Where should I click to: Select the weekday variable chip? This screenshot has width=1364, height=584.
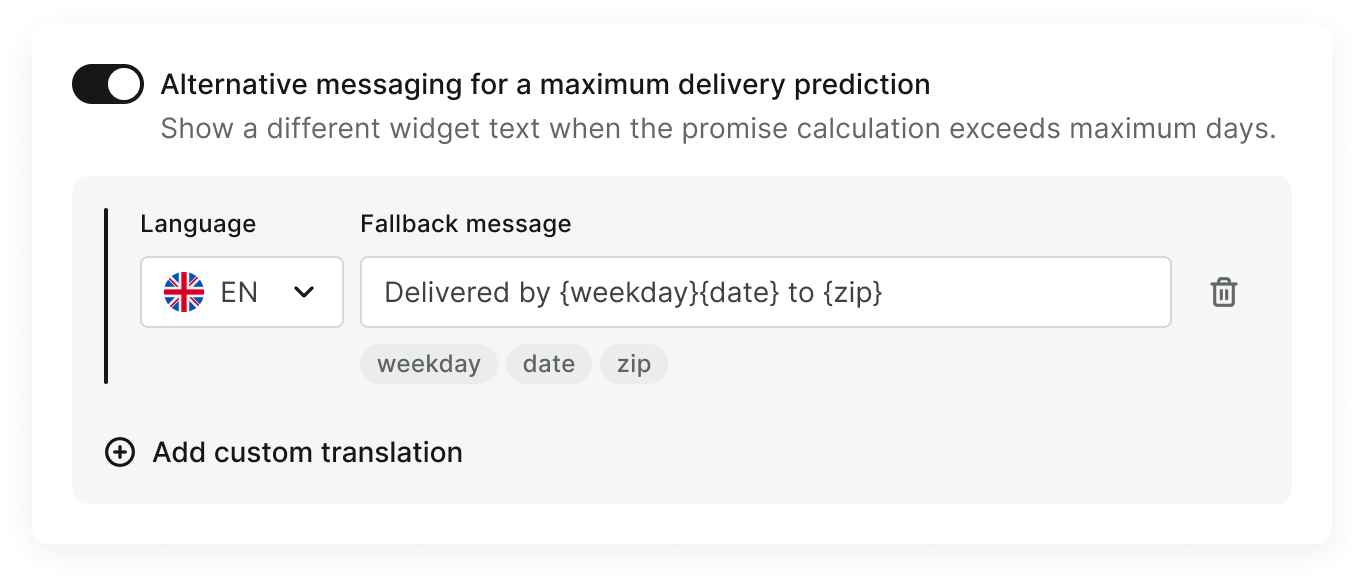coord(428,364)
